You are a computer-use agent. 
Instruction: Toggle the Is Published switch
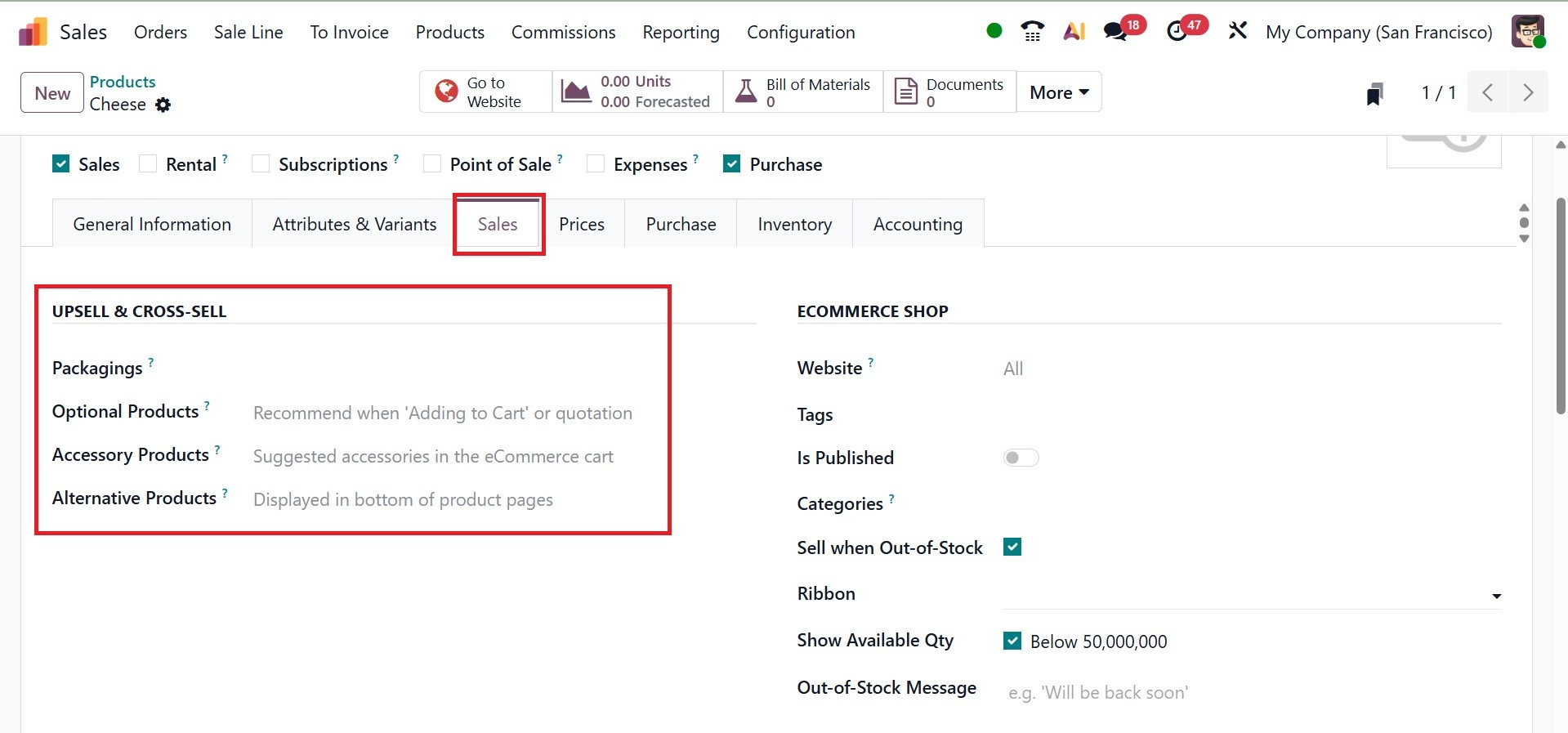click(x=1021, y=458)
